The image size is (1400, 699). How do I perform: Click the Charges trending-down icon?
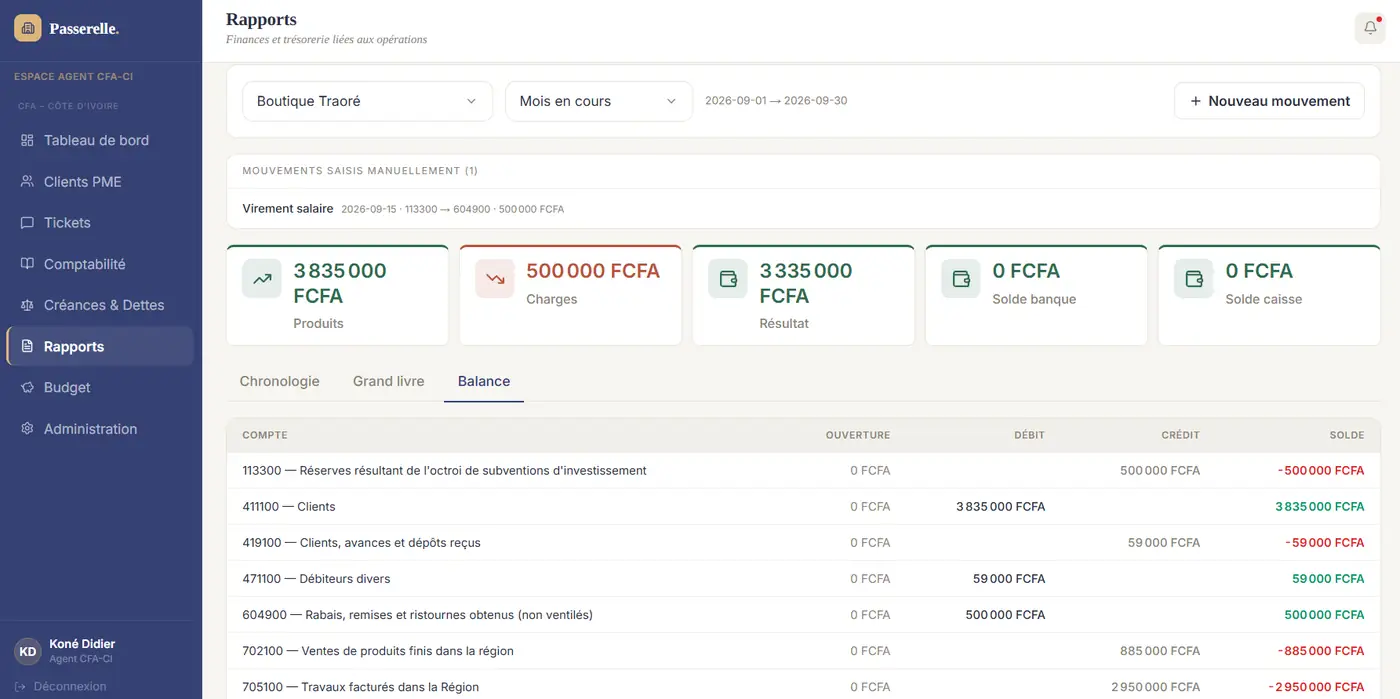point(495,279)
